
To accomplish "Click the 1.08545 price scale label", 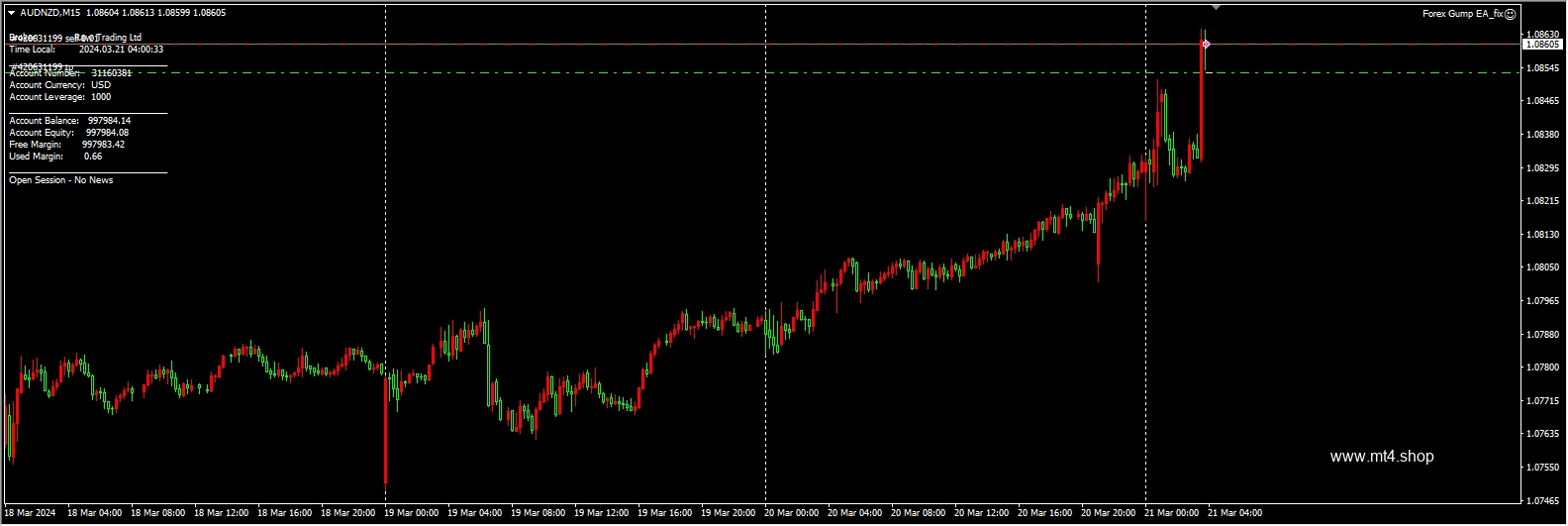I will (1542, 68).
